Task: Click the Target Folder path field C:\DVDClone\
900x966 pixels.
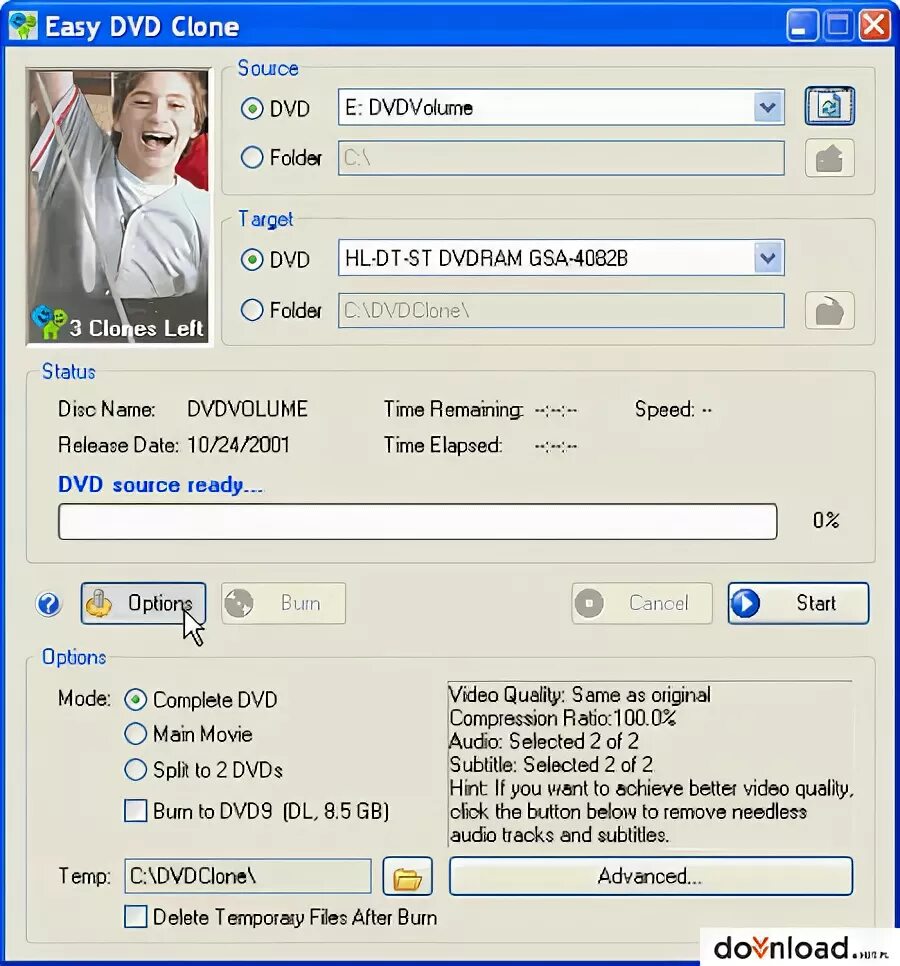Action: [561, 310]
